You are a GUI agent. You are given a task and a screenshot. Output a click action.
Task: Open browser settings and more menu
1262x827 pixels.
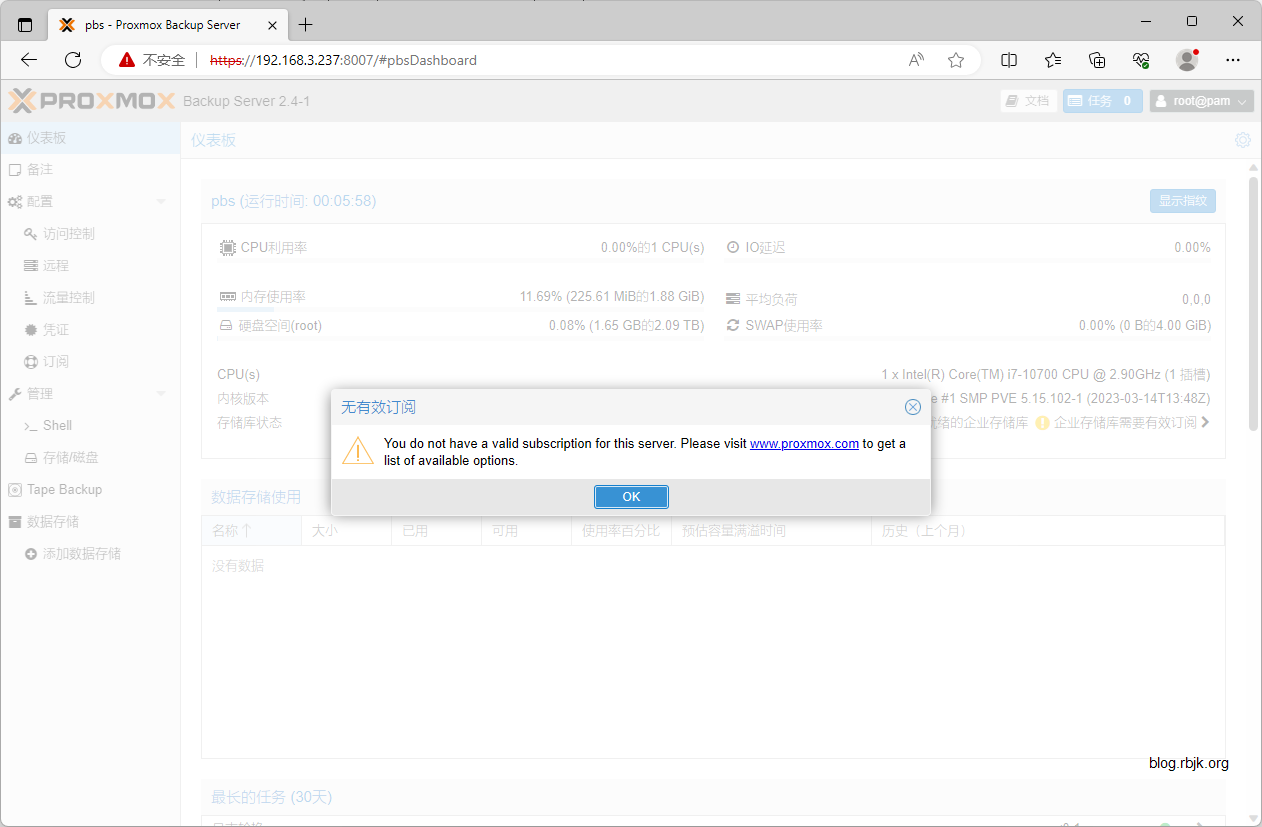point(1233,60)
